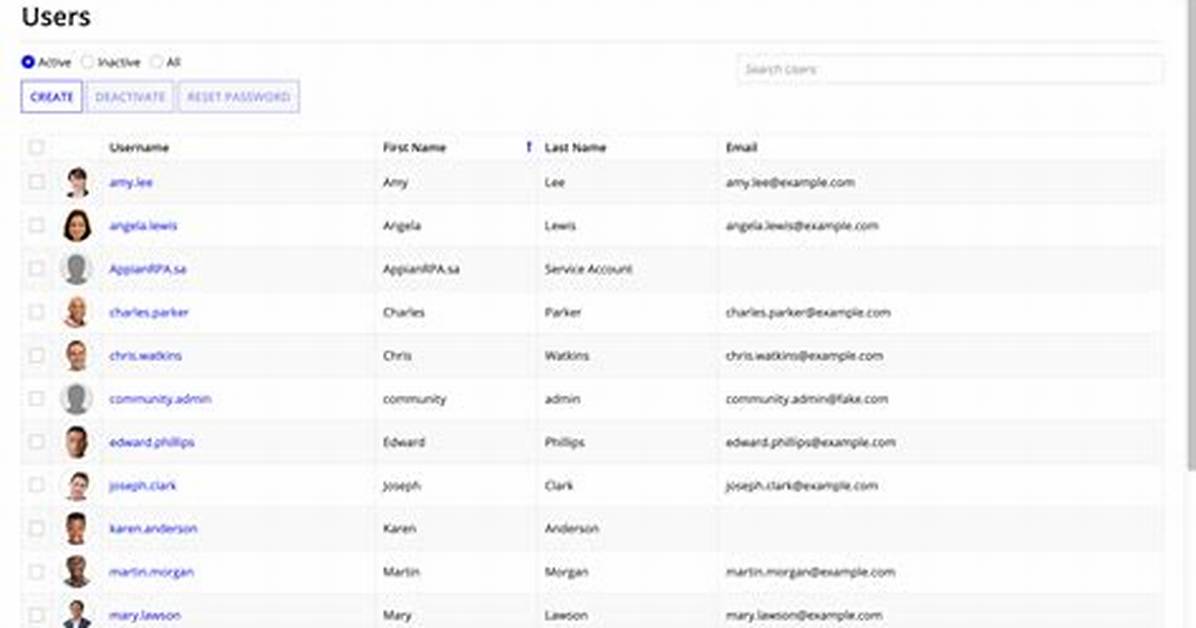Check the box for AppianRPA.sa
1196x628 pixels.
click(x=36, y=269)
